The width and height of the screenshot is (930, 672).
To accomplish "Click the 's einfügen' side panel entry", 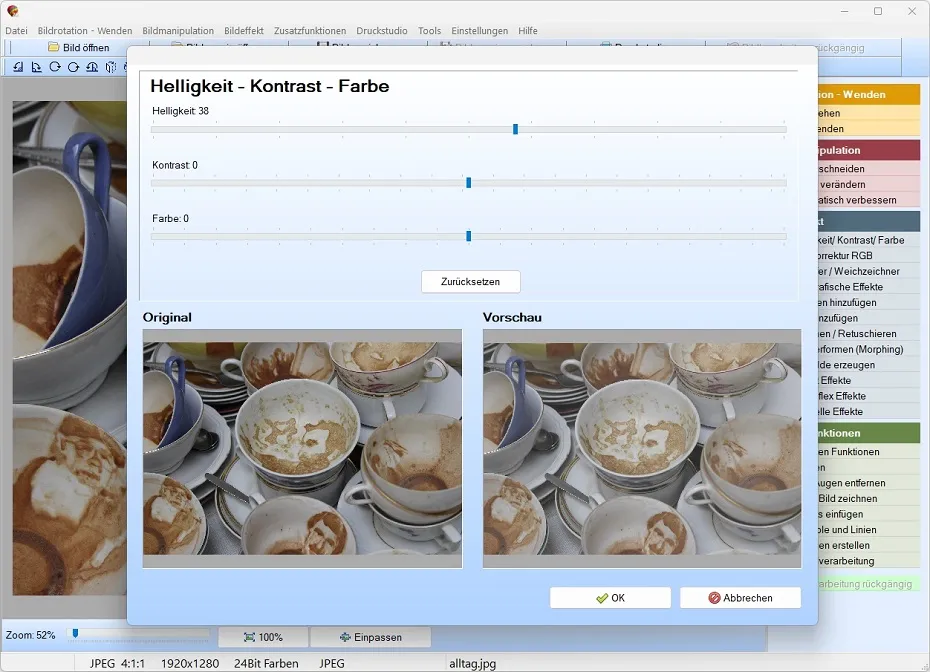I will (x=869, y=514).
